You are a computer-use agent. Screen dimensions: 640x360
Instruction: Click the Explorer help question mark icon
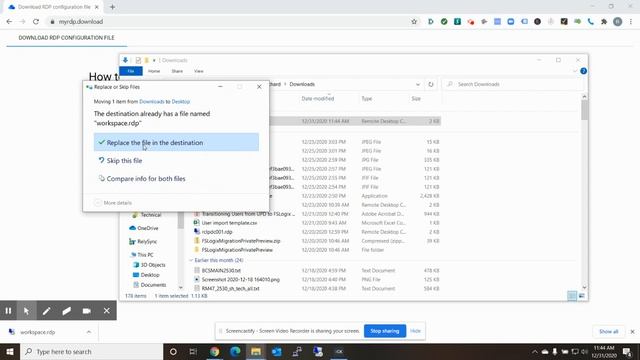[583, 71]
